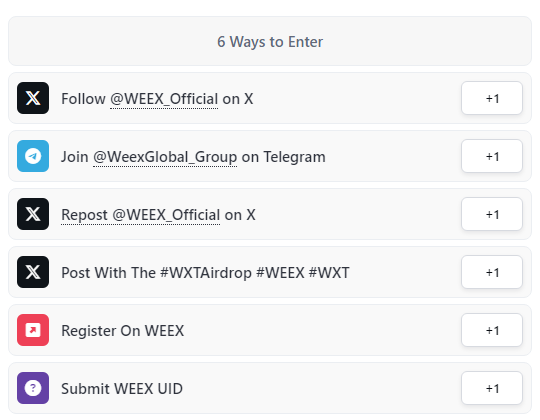The image size is (540, 420).
Task: Click the purple question icon for Submit WEEX UID
Action: click(33, 388)
